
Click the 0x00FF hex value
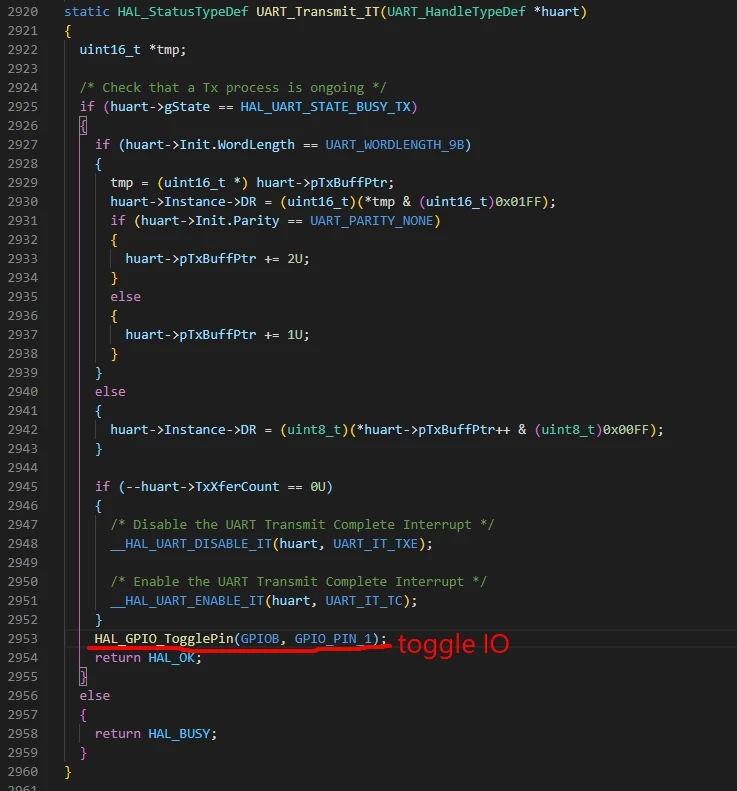tap(626, 430)
